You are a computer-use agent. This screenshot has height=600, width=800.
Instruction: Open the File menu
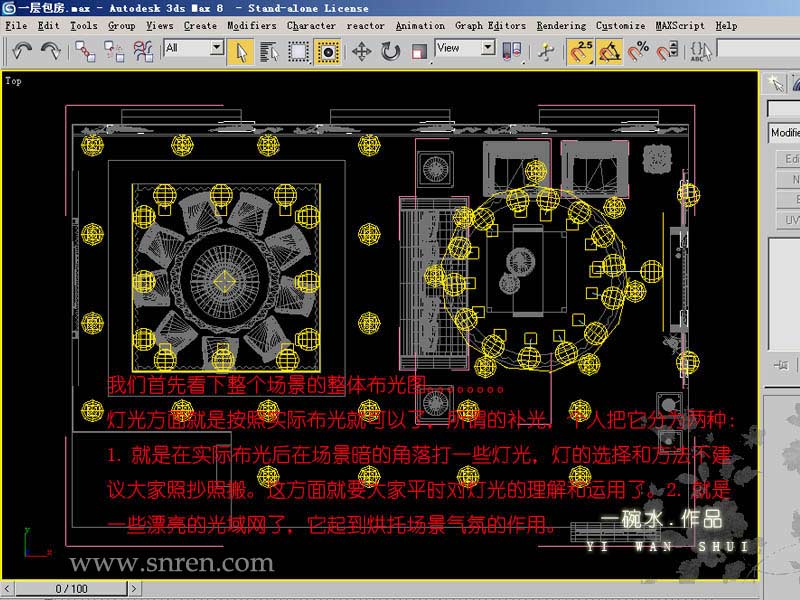(x=16, y=26)
